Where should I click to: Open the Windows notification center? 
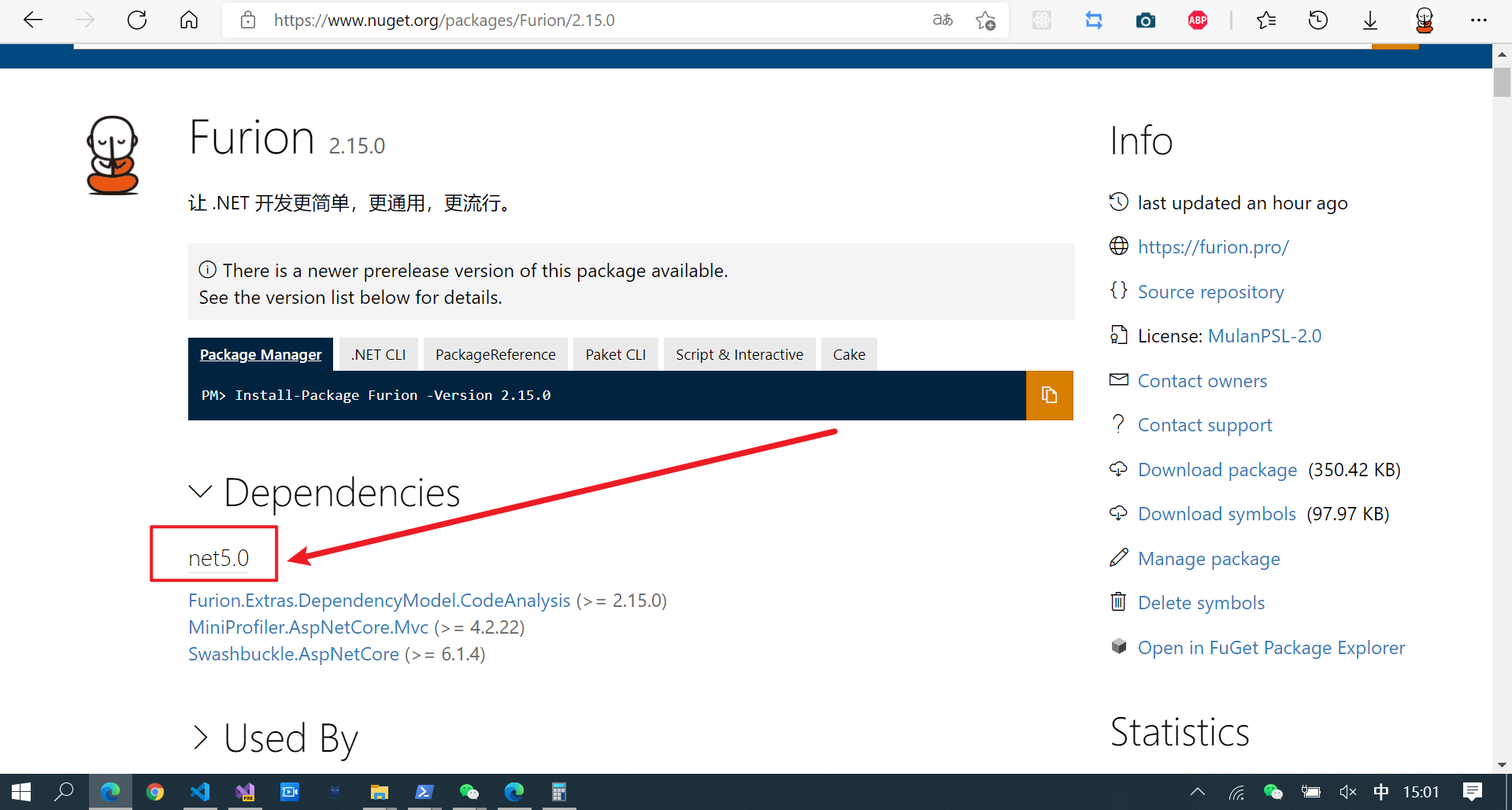pyautogui.click(x=1472, y=792)
